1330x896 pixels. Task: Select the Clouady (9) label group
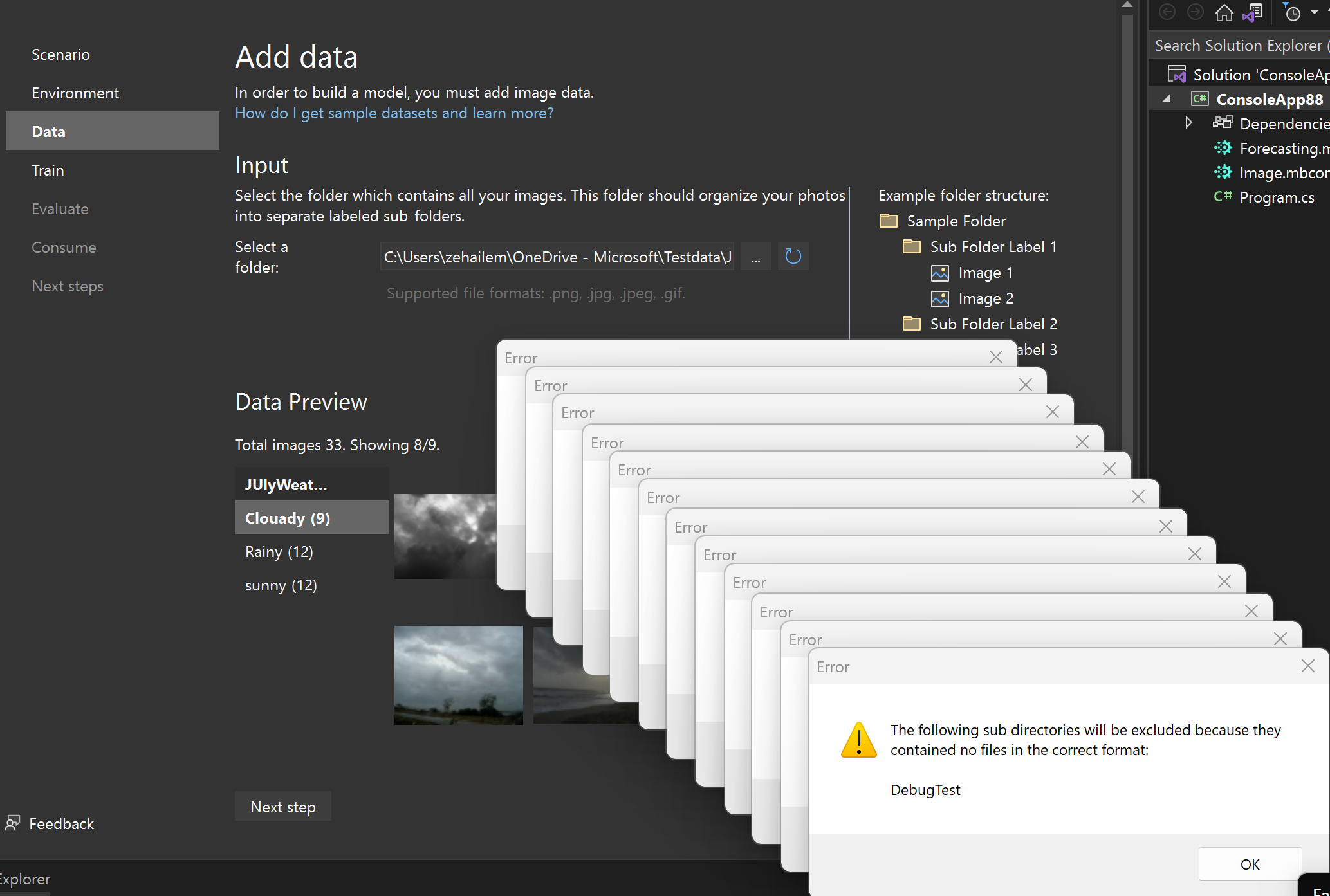coord(287,518)
